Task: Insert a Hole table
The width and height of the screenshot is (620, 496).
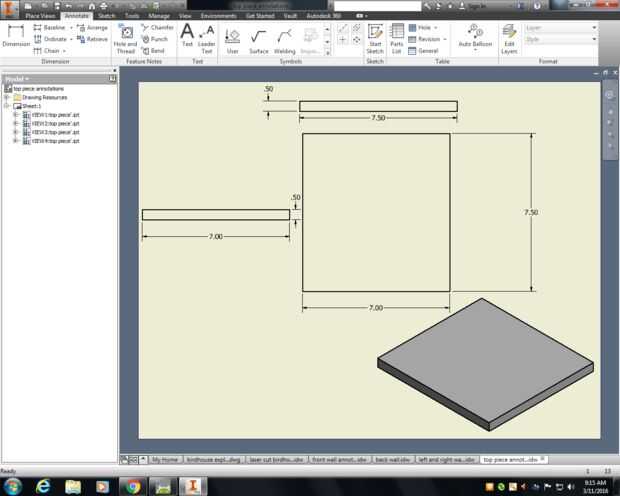Action: pos(420,28)
